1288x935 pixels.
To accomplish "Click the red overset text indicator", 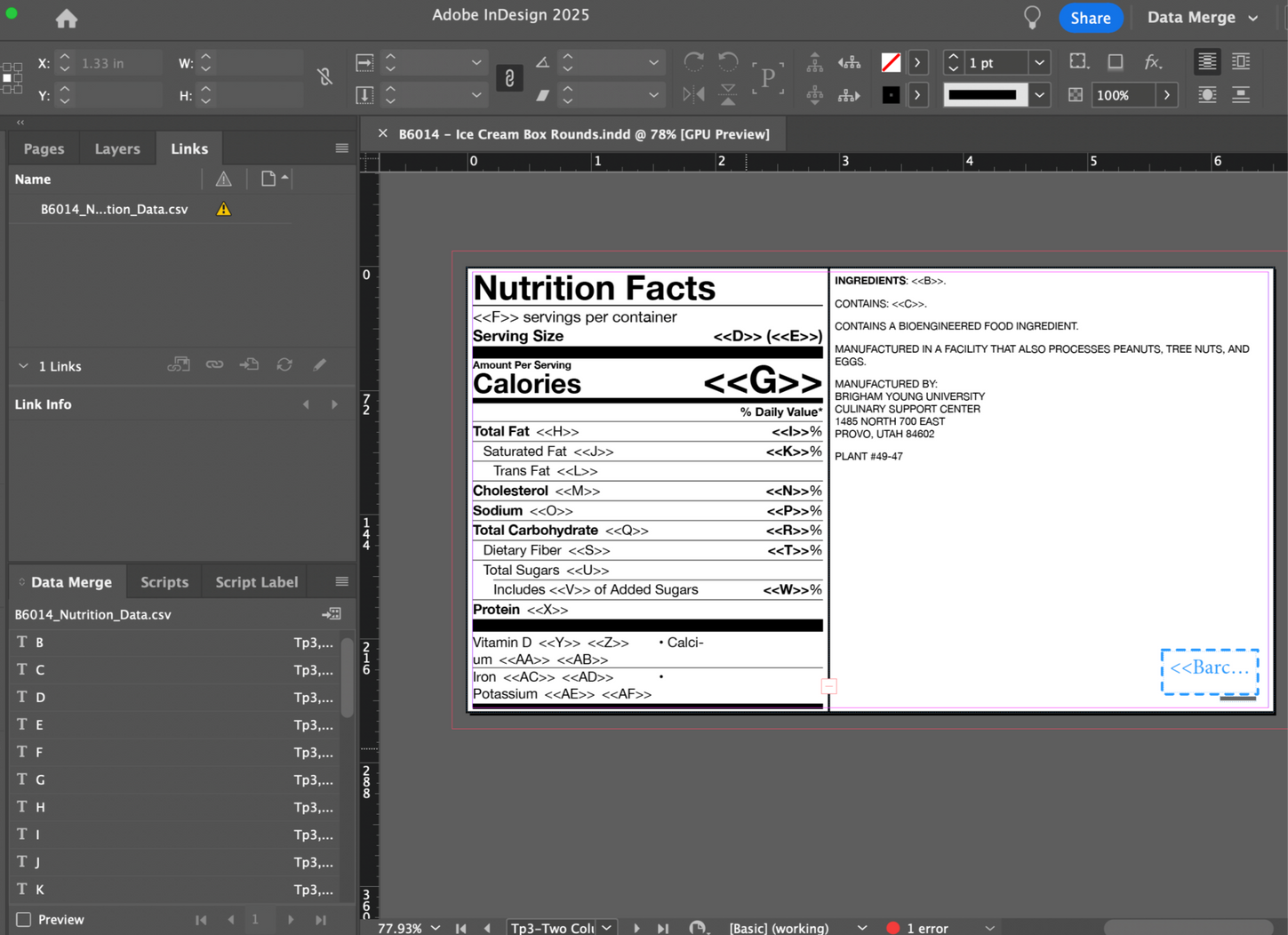I will tap(828, 686).
